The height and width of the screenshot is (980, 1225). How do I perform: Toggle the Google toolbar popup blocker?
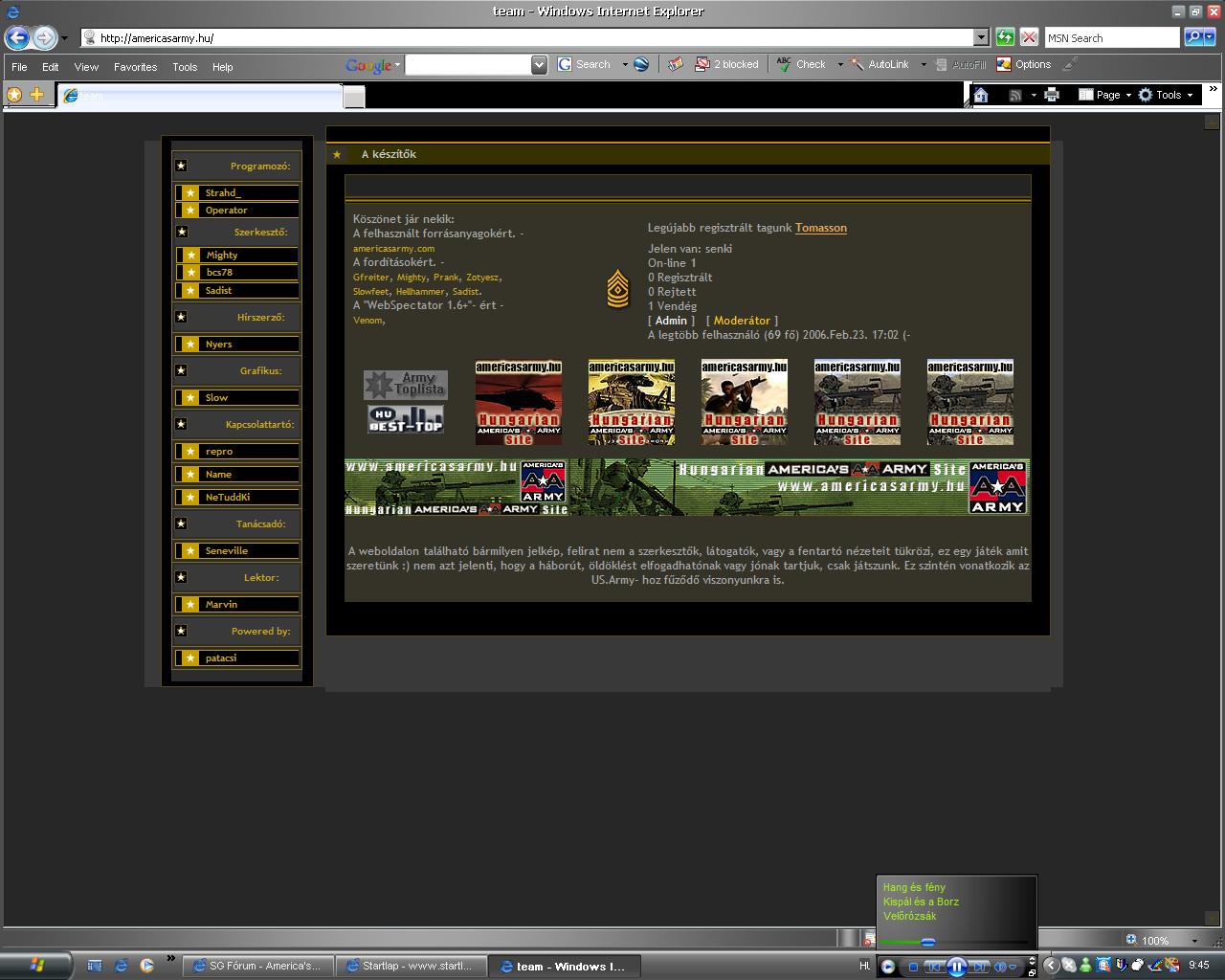coord(727,65)
